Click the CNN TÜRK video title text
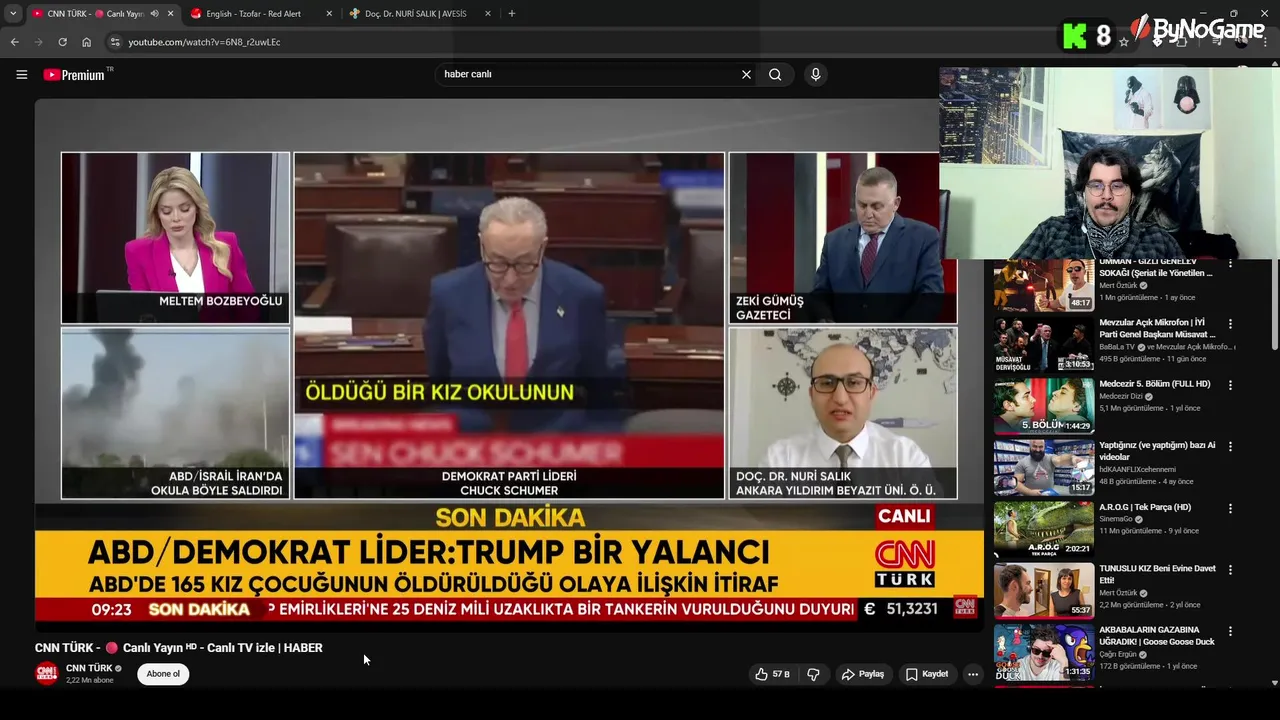The image size is (1280, 720). pyautogui.click(x=179, y=648)
